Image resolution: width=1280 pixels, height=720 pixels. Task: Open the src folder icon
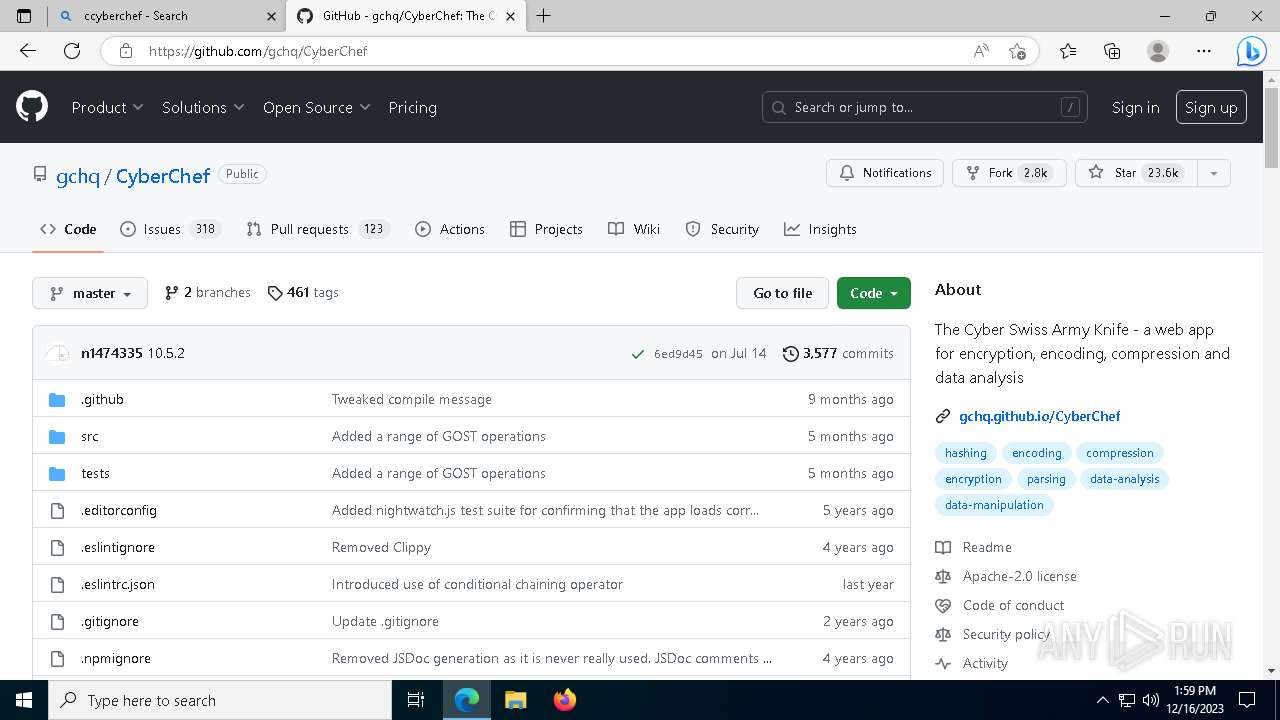[57, 436]
